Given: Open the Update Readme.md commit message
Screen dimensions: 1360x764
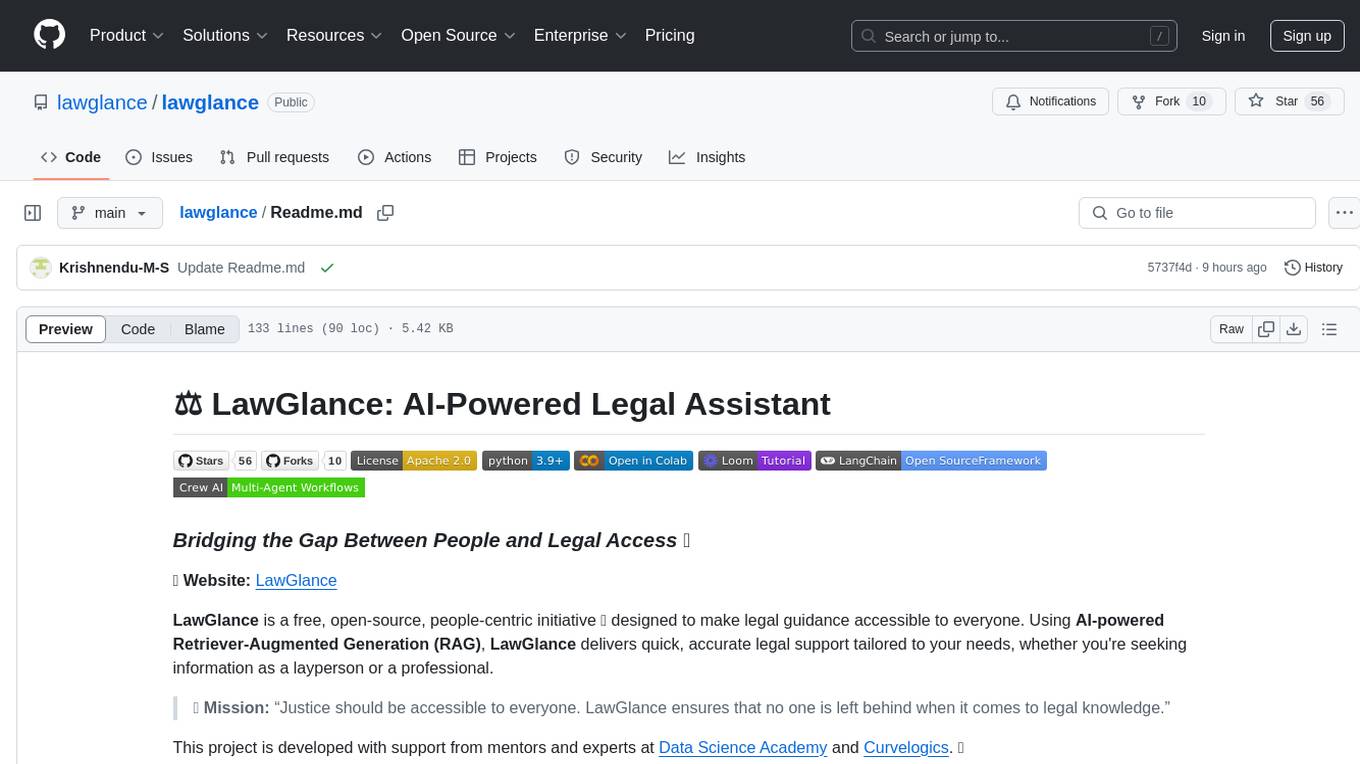Looking at the screenshot, I should pos(241,268).
